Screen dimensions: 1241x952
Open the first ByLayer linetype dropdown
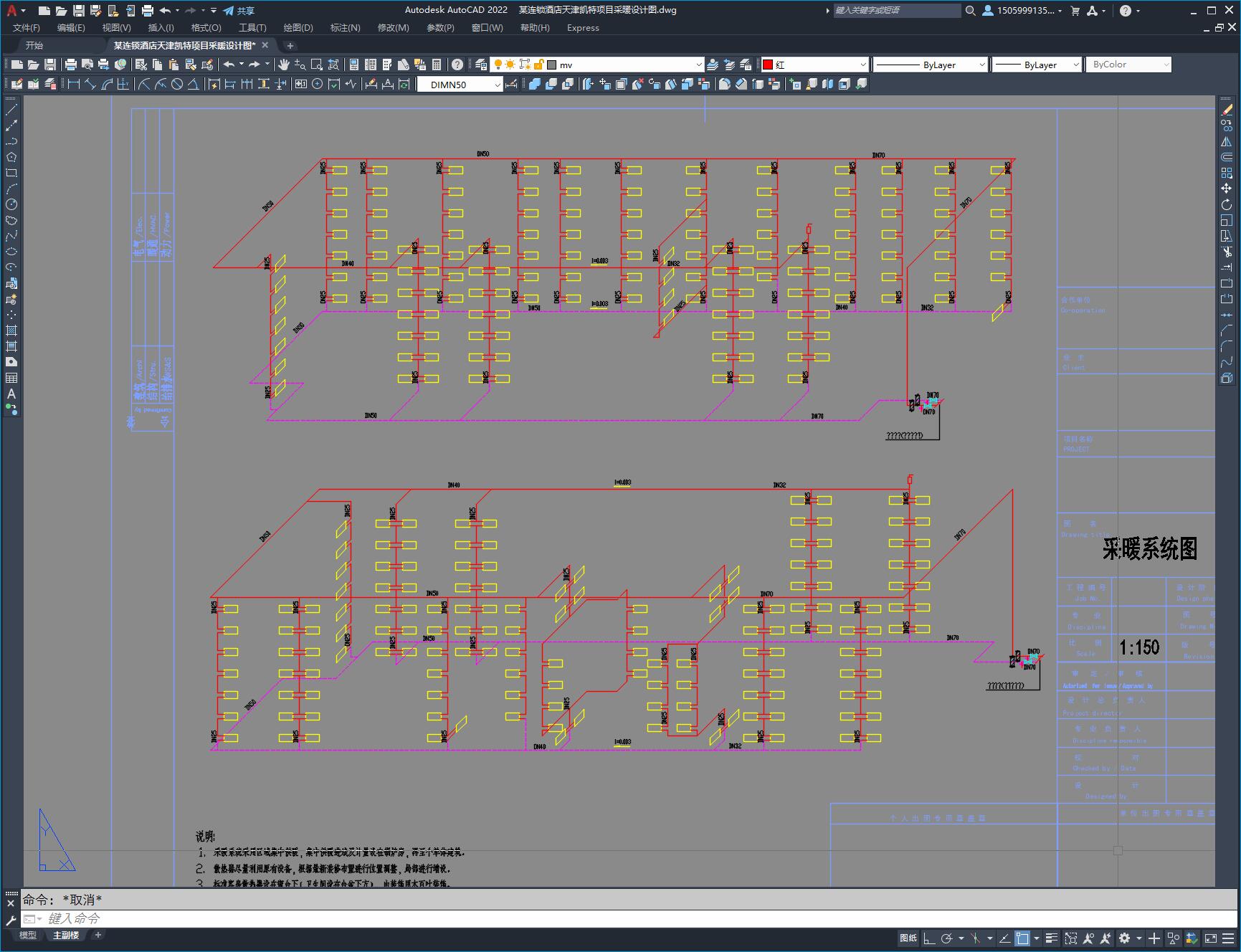pos(981,65)
